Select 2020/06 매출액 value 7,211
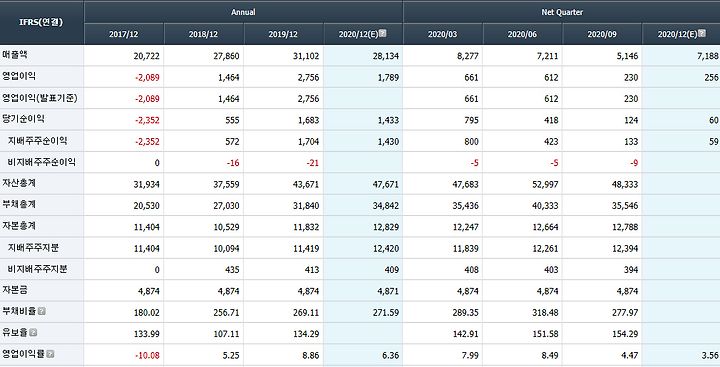720x367 pixels. click(x=547, y=56)
